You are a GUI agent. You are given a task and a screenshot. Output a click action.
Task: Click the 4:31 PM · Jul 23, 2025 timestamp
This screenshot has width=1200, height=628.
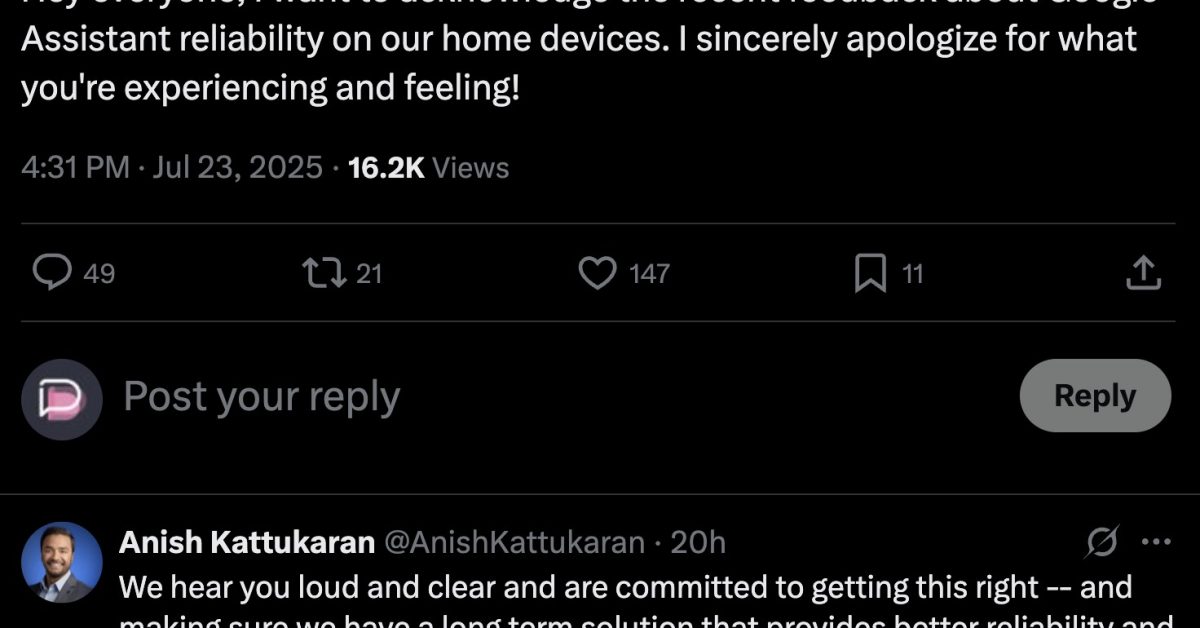pos(172,167)
